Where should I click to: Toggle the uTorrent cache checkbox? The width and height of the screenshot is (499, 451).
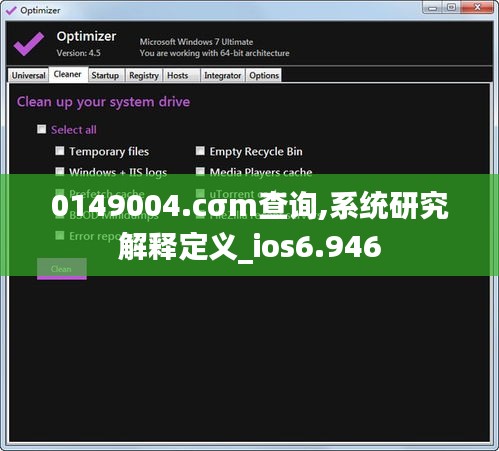pyautogui.click(x=200, y=193)
